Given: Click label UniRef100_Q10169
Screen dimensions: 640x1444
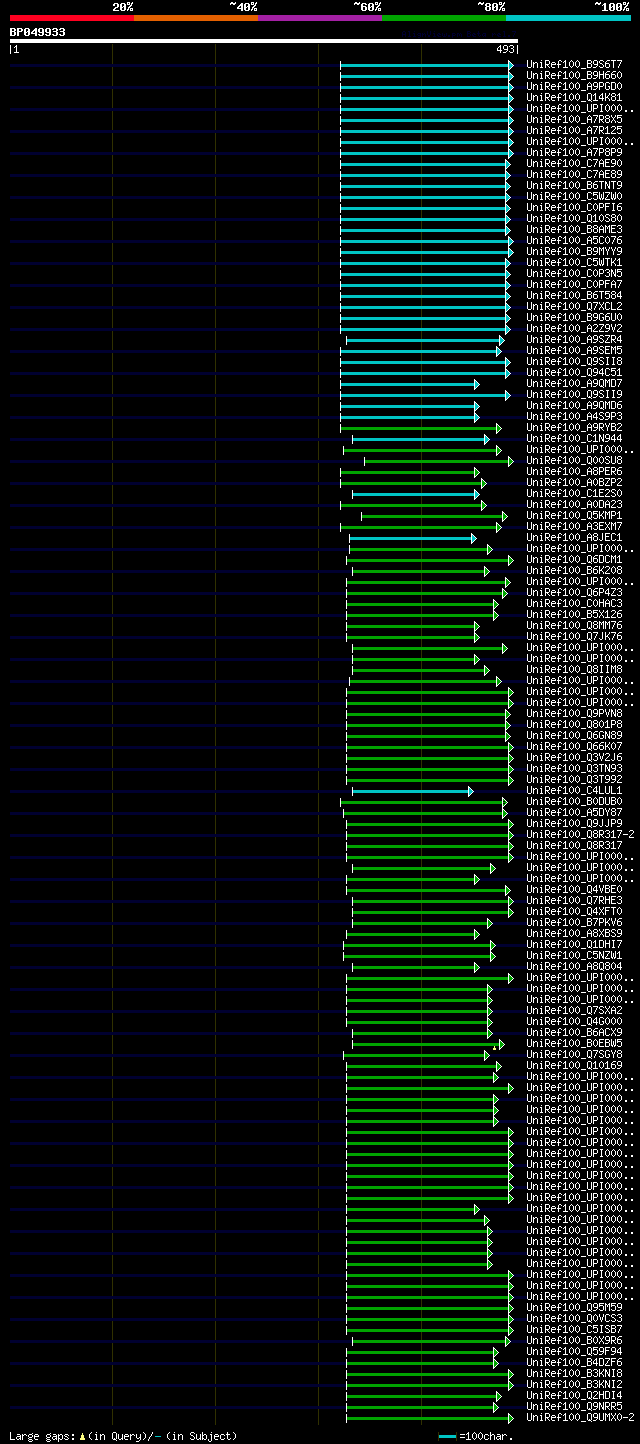Looking at the screenshot, I should pos(574,1065).
